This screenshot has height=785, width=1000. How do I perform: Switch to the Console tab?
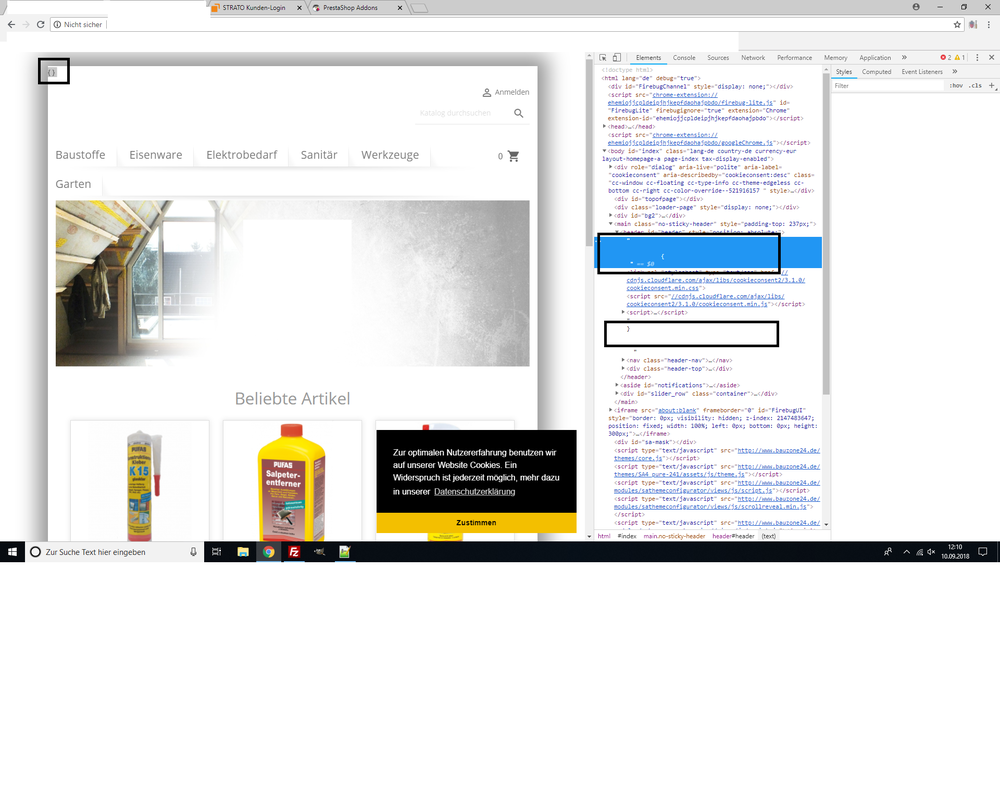(684, 57)
